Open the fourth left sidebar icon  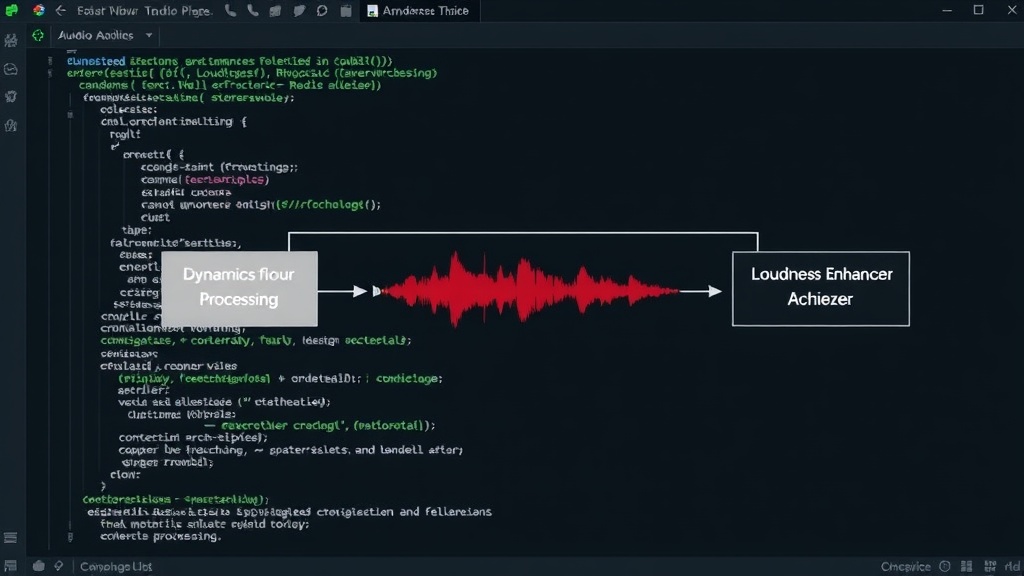pyautogui.click(x=10, y=125)
